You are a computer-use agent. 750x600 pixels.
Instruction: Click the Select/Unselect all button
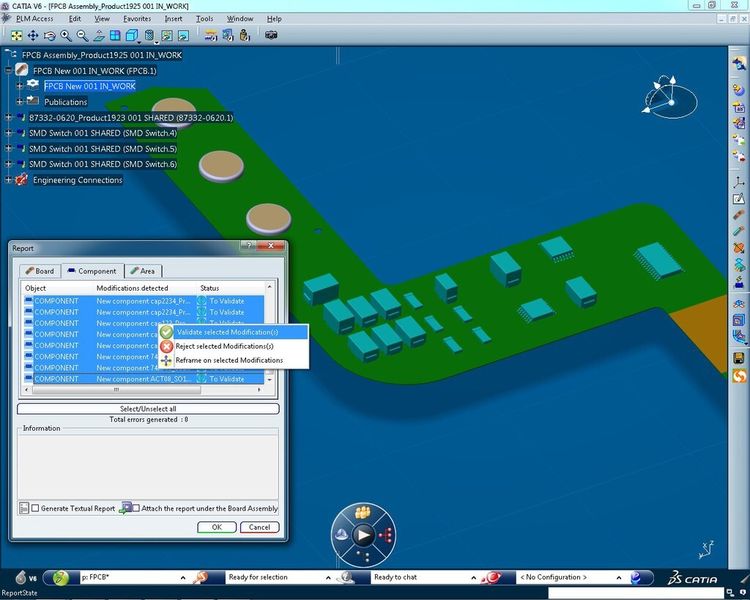148,409
